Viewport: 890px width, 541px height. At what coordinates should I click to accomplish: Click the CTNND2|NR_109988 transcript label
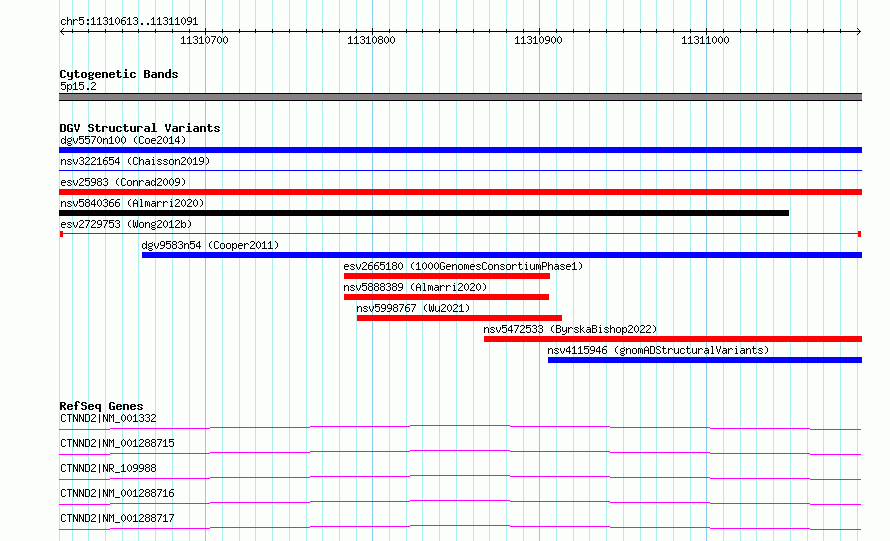[108, 468]
